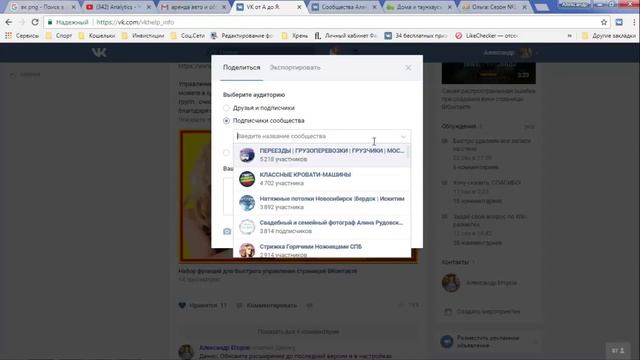Click the avatar of КЛАССНЫЕ КРОВАТИ-МАШИНЫ
Viewport: 640px width, 360px height.
coord(247,179)
